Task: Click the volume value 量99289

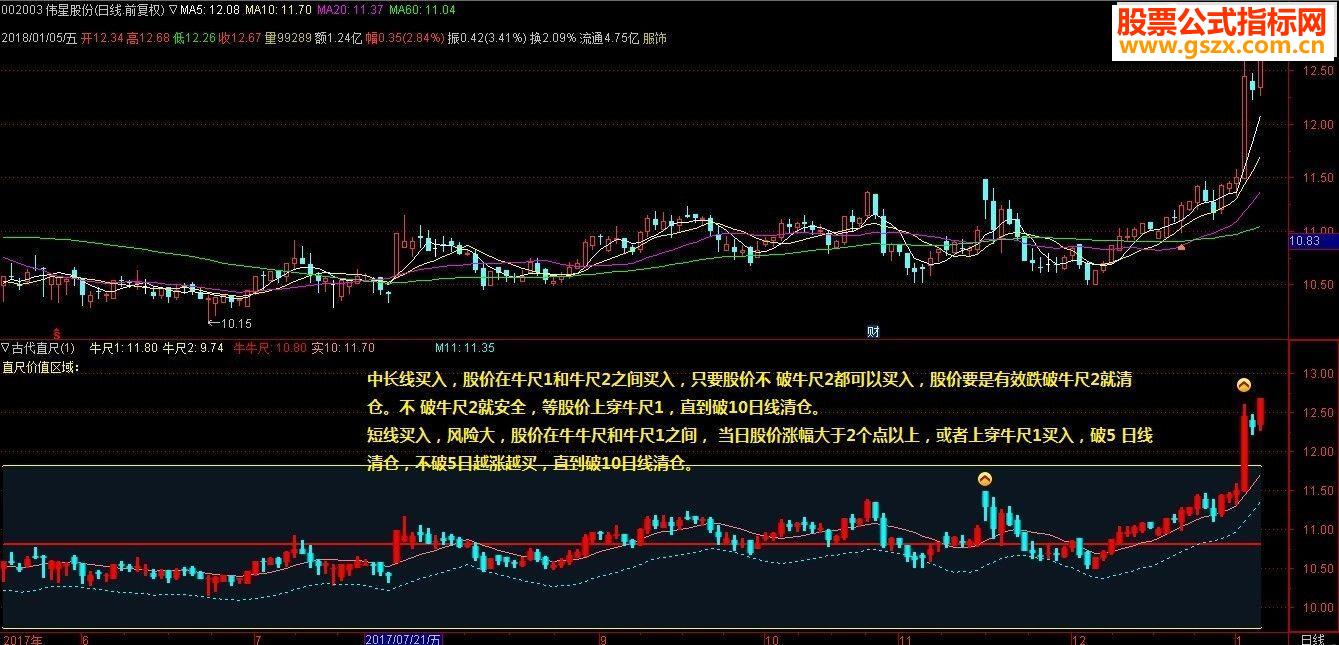Action: pyautogui.click(x=288, y=38)
